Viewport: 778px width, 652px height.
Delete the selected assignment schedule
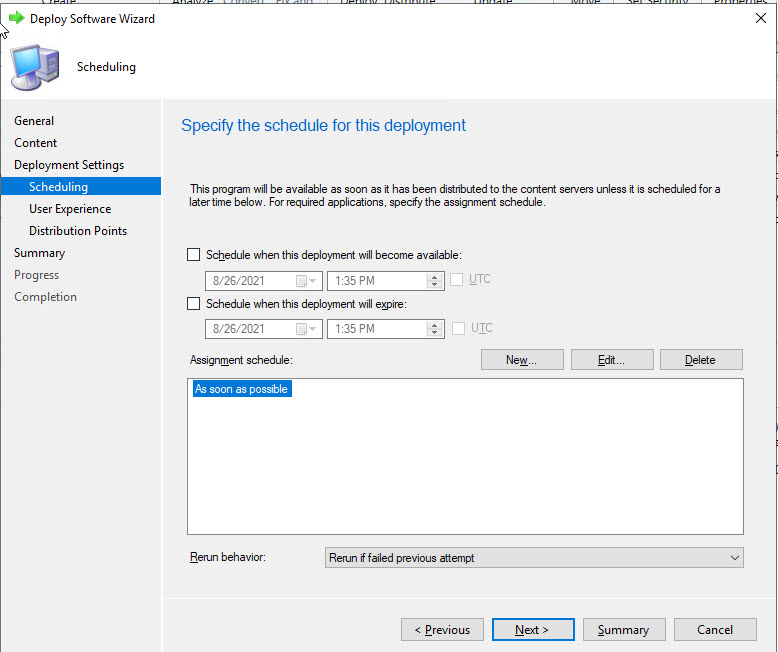point(700,360)
